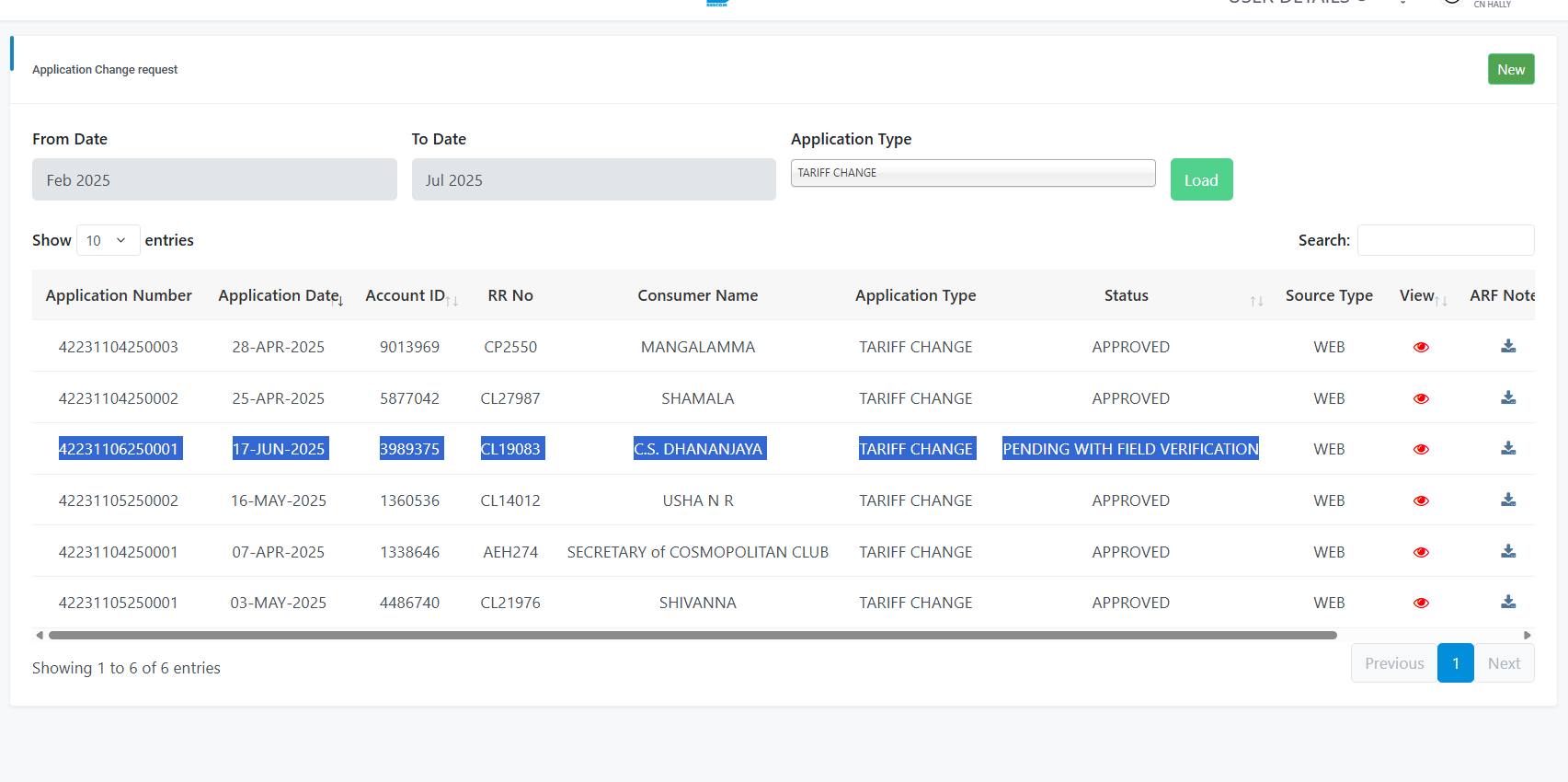Screen dimensions: 1568x782
Task: Open the entries count dropdown
Action: click(108, 240)
